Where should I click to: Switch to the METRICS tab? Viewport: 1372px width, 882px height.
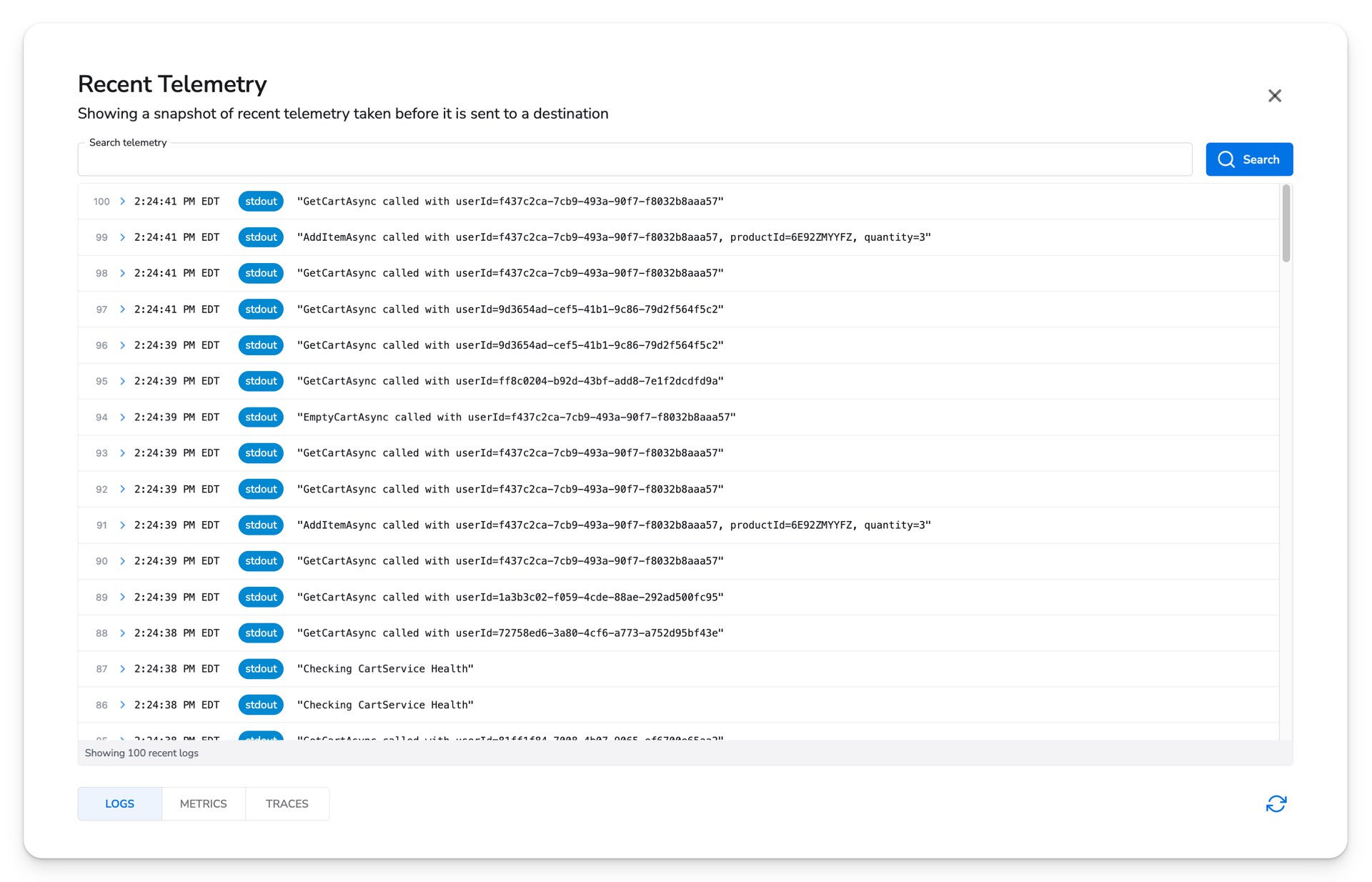tap(203, 804)
